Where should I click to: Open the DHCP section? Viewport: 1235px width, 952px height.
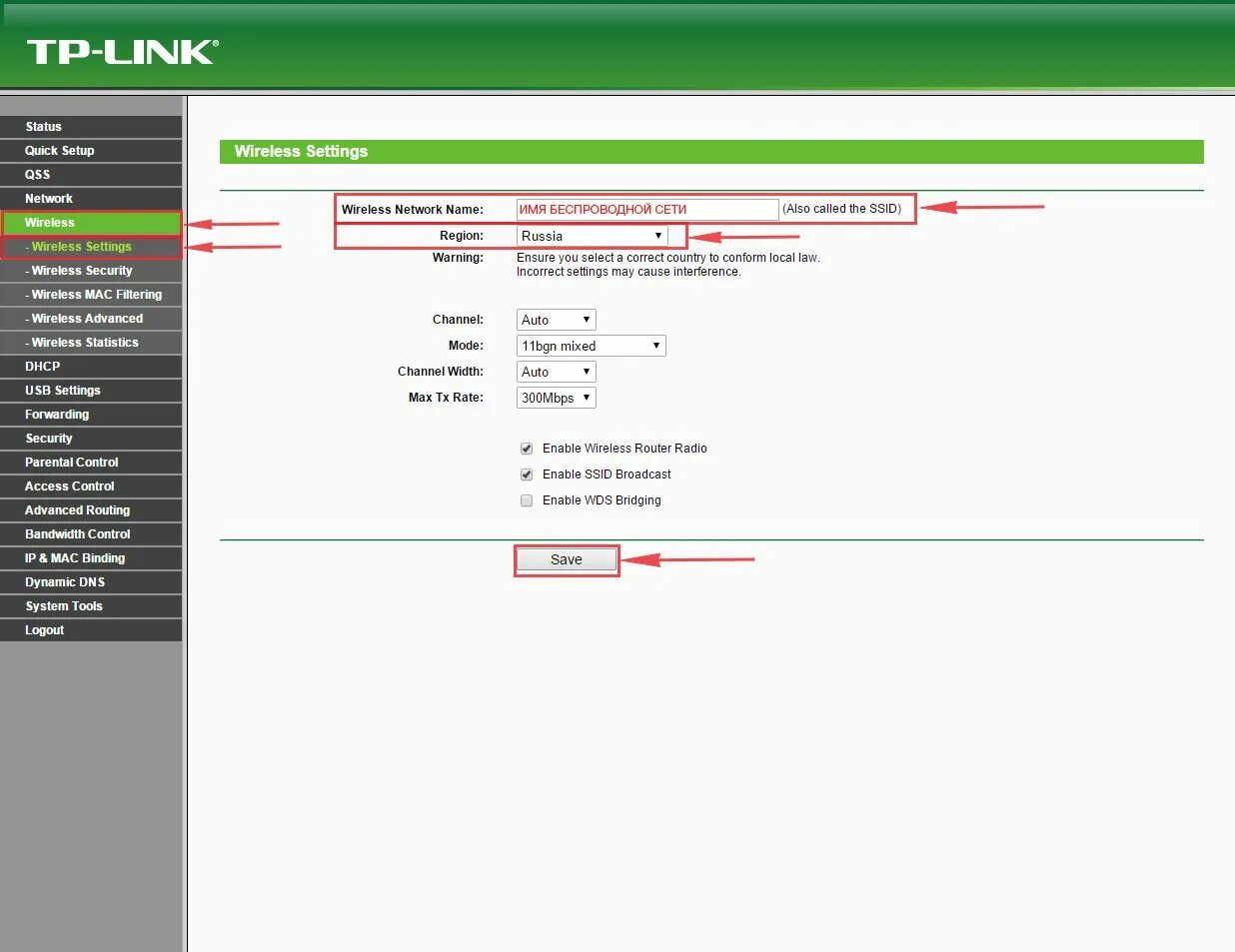click(x=91, y=367)
